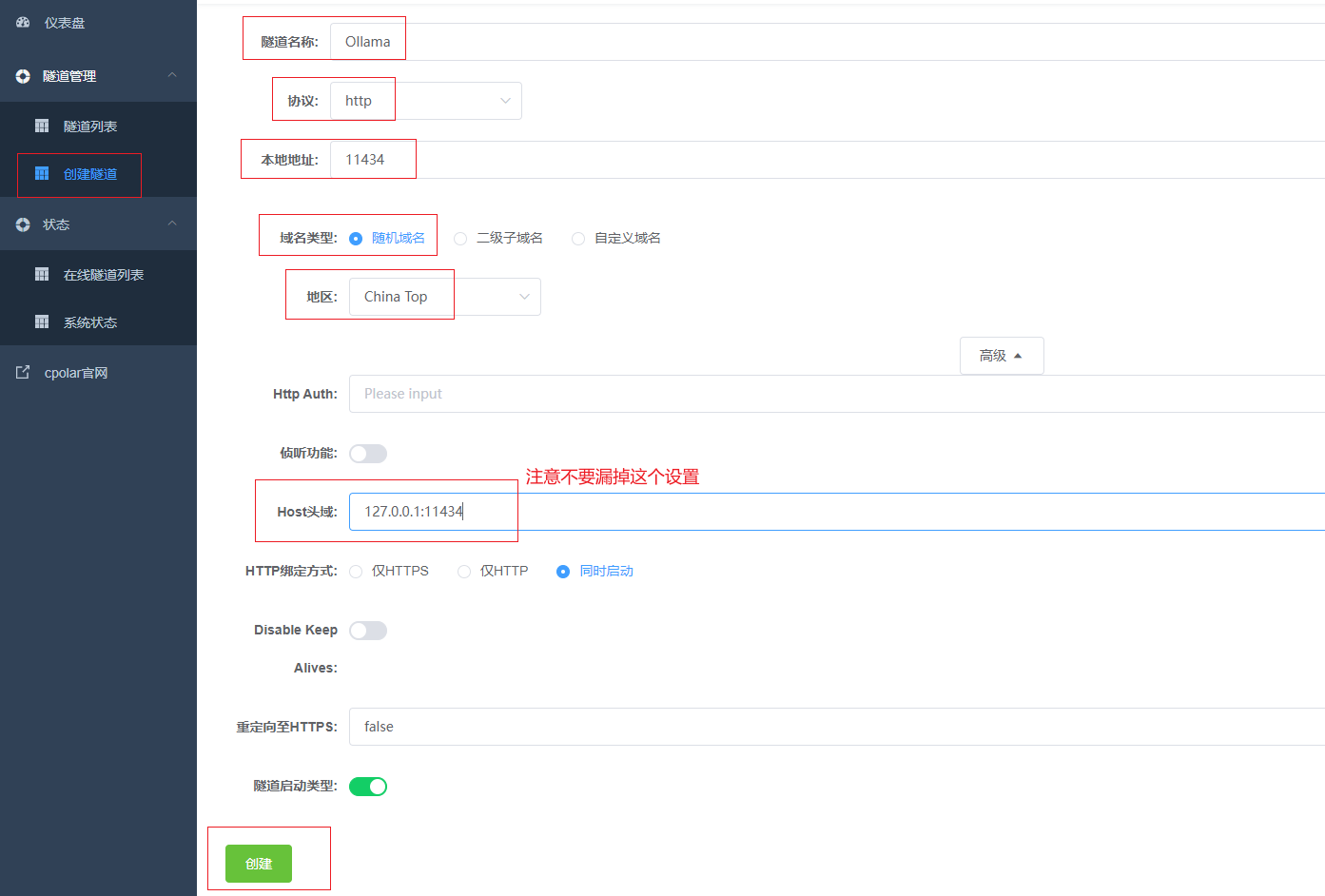
Task: Turn off the 隧道启动类型 green toggle
Action: [368, 787]
